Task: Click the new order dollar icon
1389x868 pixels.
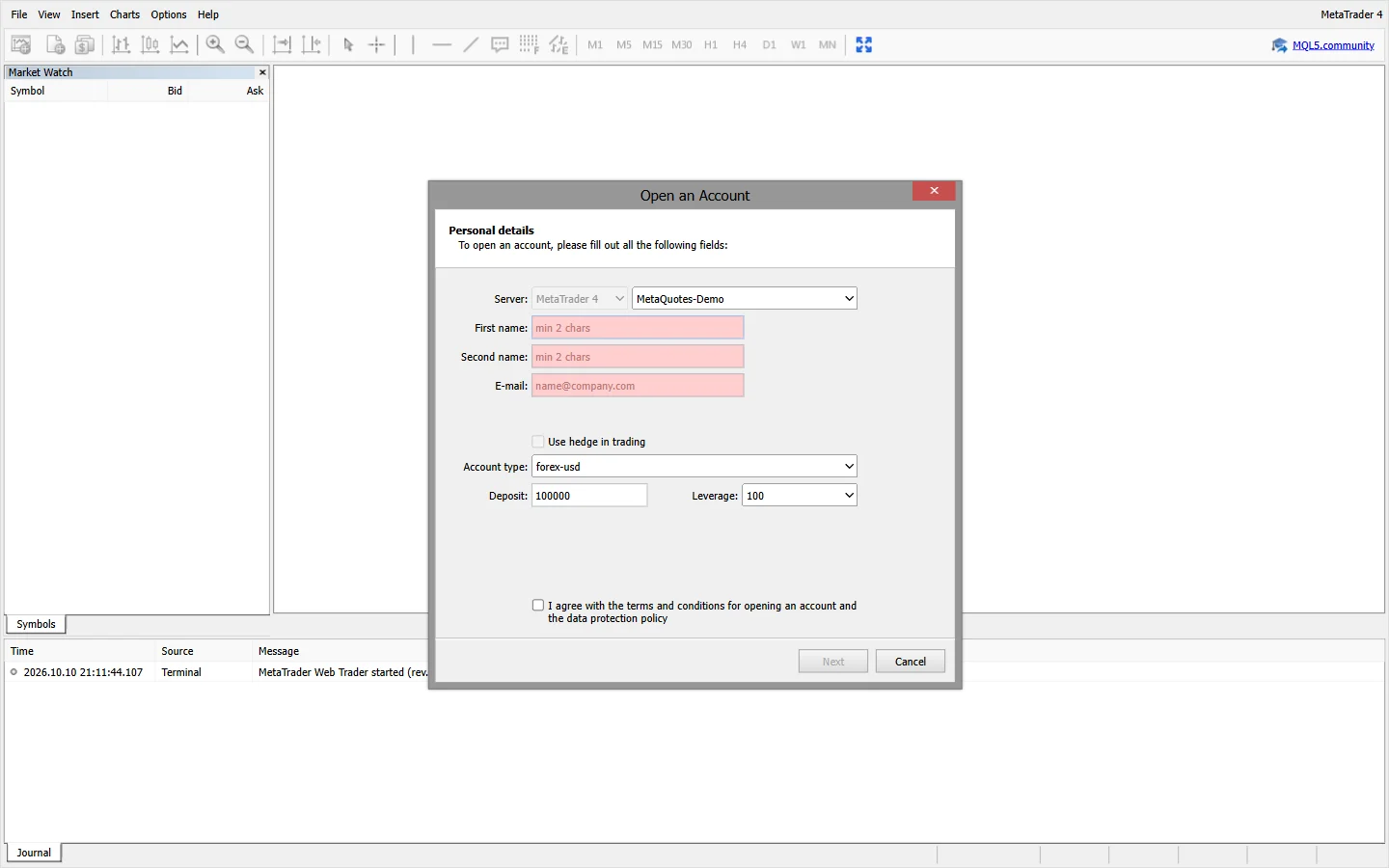Action: (x=85, y=44)
